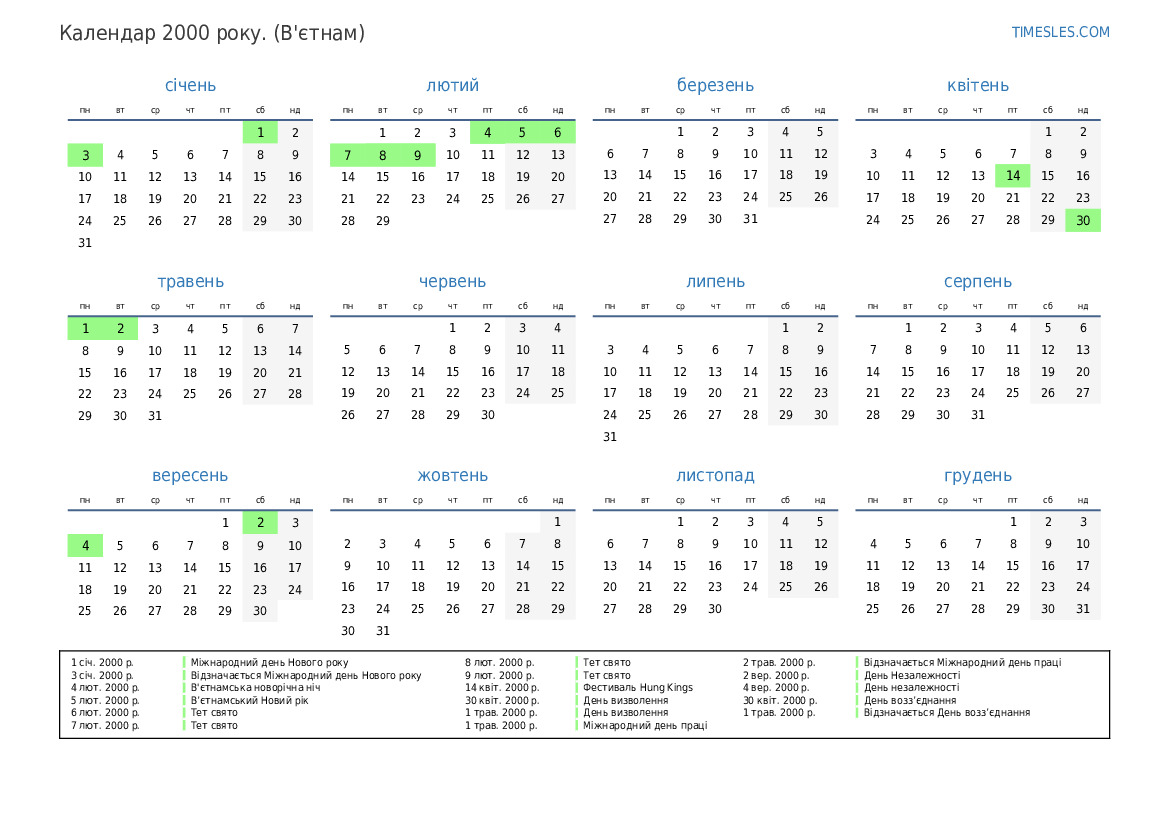Click day 1 in червень

click(x=453, y=328)
